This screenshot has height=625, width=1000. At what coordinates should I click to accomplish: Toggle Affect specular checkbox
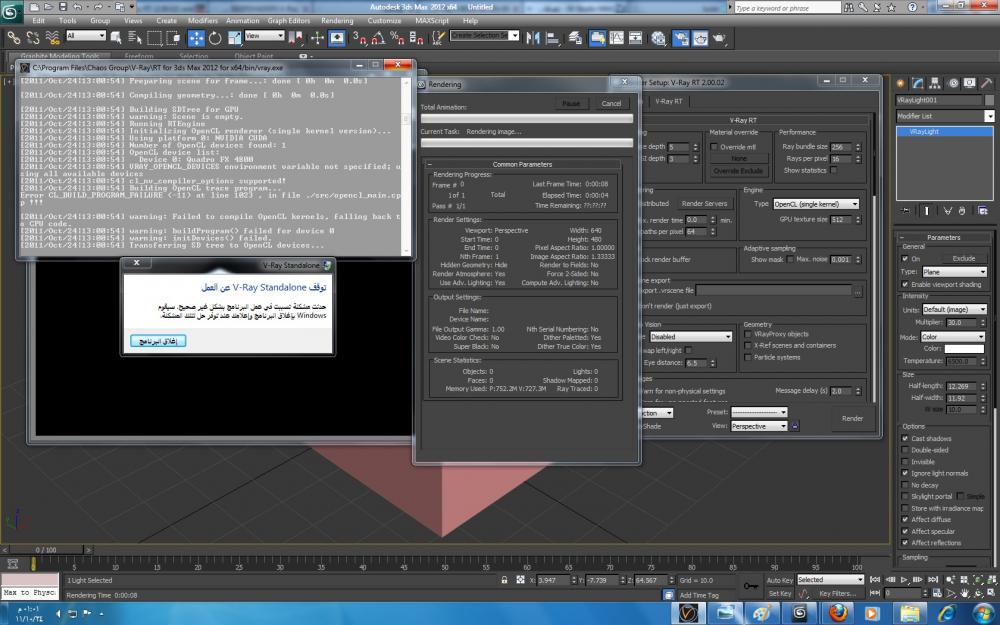click(x=905, y=531)
